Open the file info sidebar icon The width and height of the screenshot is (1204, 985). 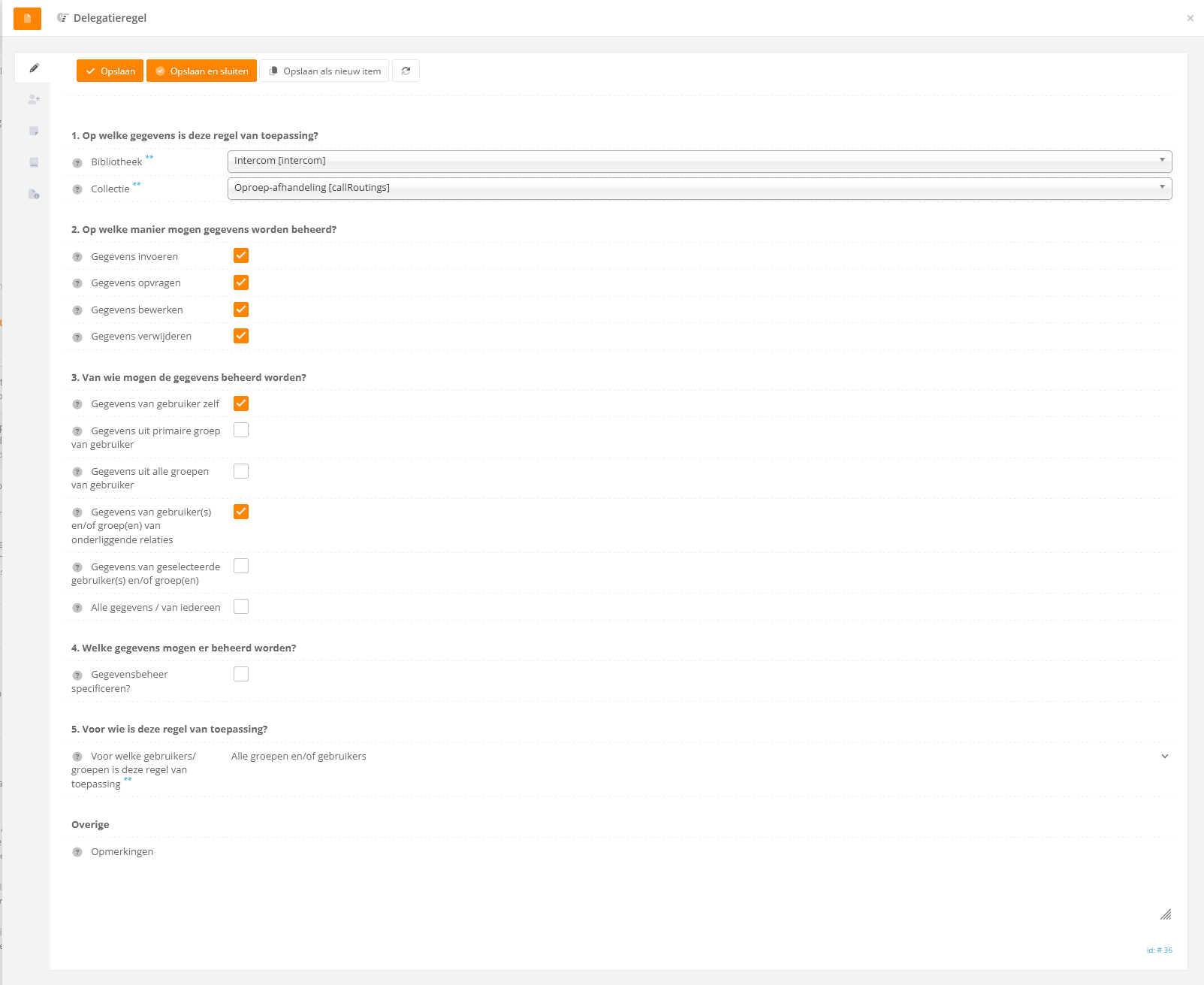coord(34,195)
